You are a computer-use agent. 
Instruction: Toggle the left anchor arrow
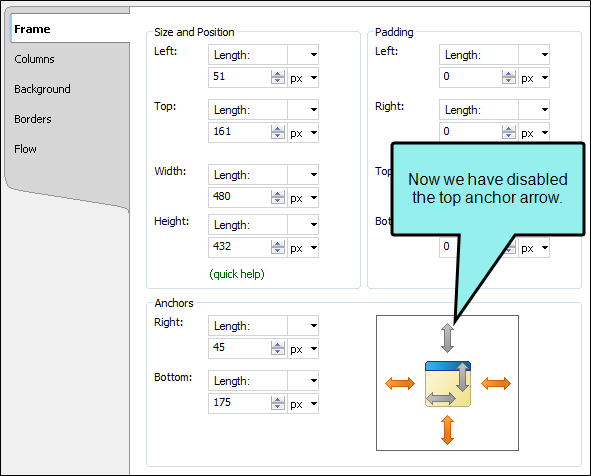pyautogui.click(x=400, y=384)
